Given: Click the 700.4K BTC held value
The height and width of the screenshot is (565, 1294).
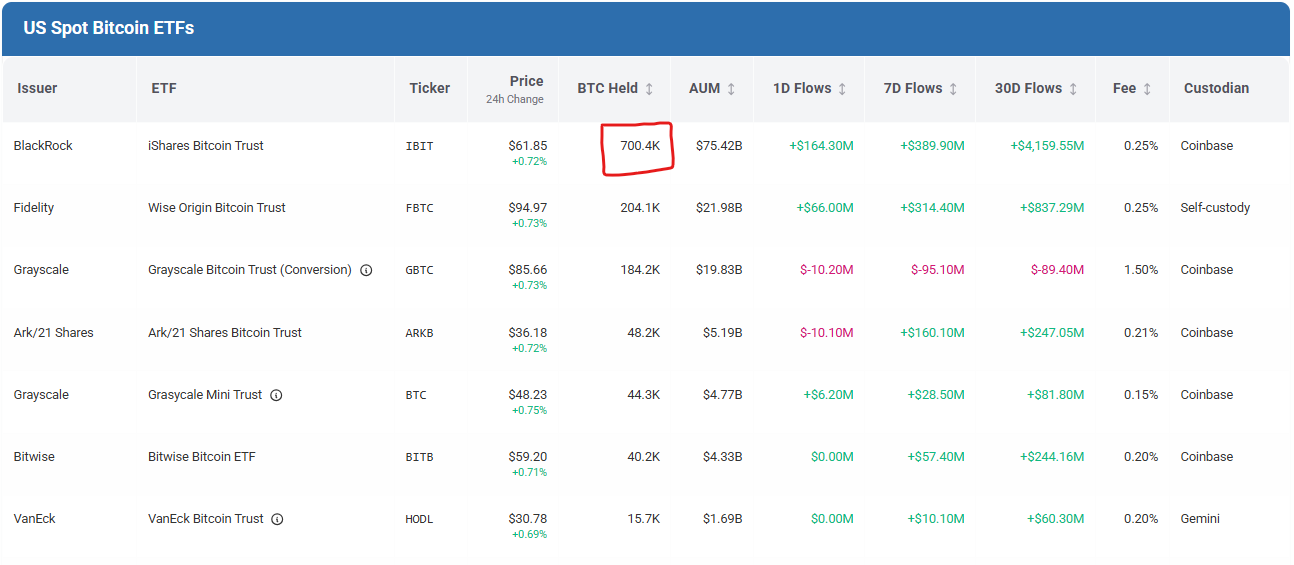Looking at the screenshot, I should coord(640,146).
